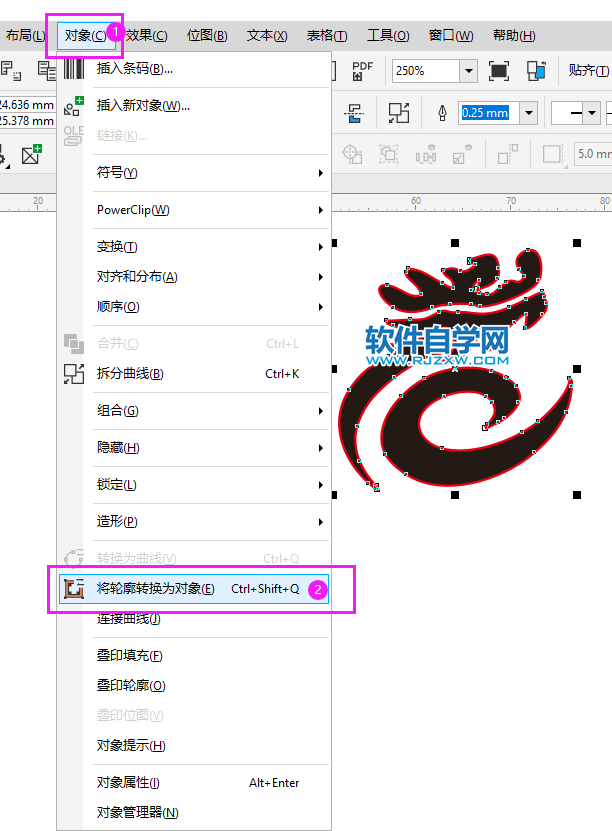Image resolution: width=612 pixels, height=831 pixels.
Task: Expand the 造形(P) submenu
Action: click(x=194, y=522)
